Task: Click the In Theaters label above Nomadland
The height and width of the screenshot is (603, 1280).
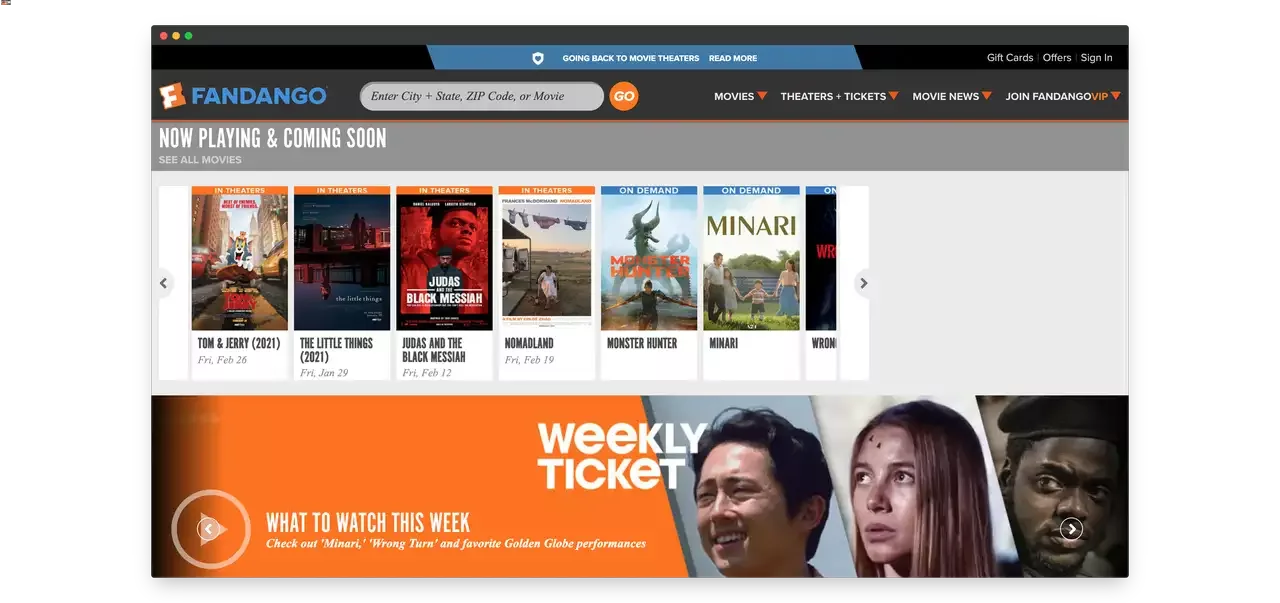Action: click(547, 190)
